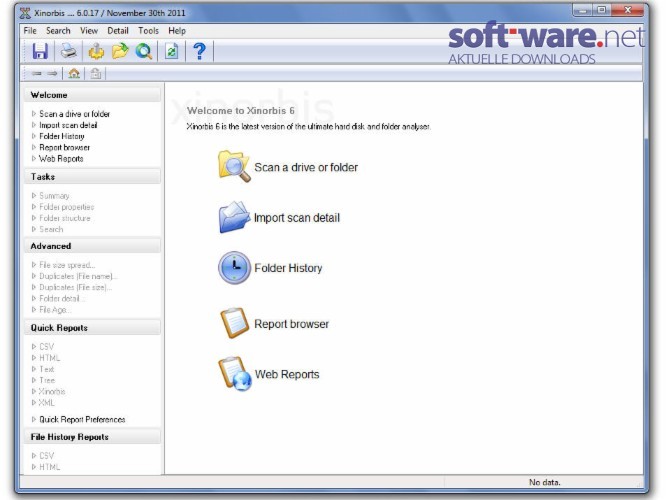This screenshot has height=500, width=666.
Task: Click the Xinorbis title bar app icon
Action: (25, 13)
